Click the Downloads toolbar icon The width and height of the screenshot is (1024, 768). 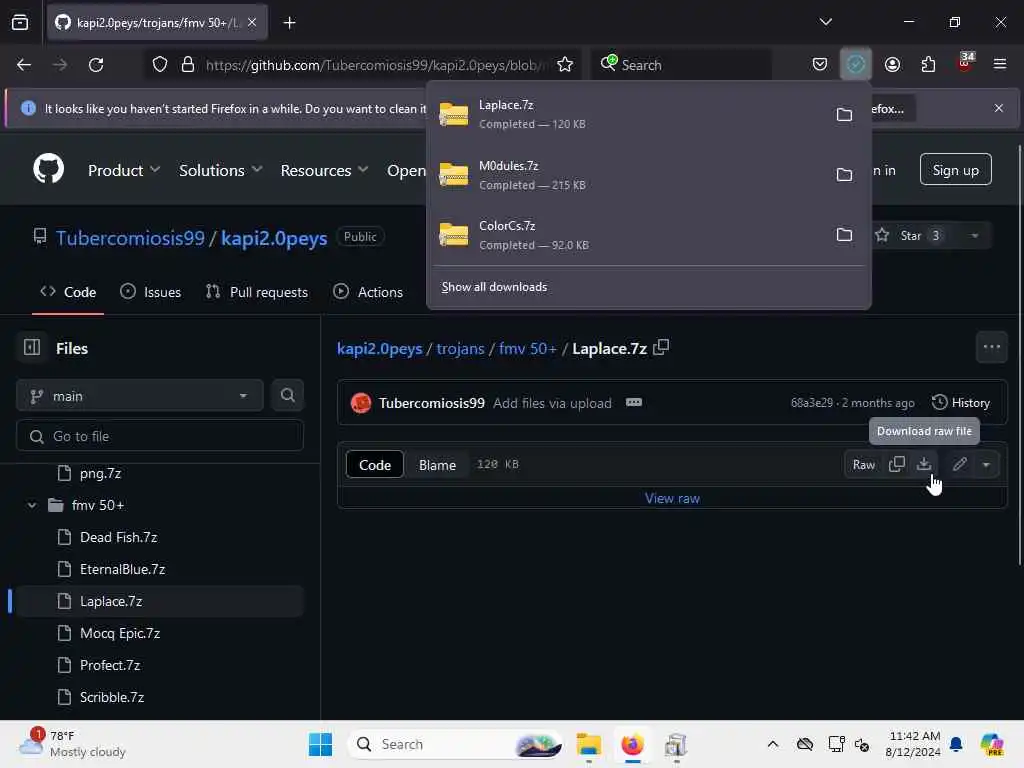pyautogui.click(x=856, y=64)
